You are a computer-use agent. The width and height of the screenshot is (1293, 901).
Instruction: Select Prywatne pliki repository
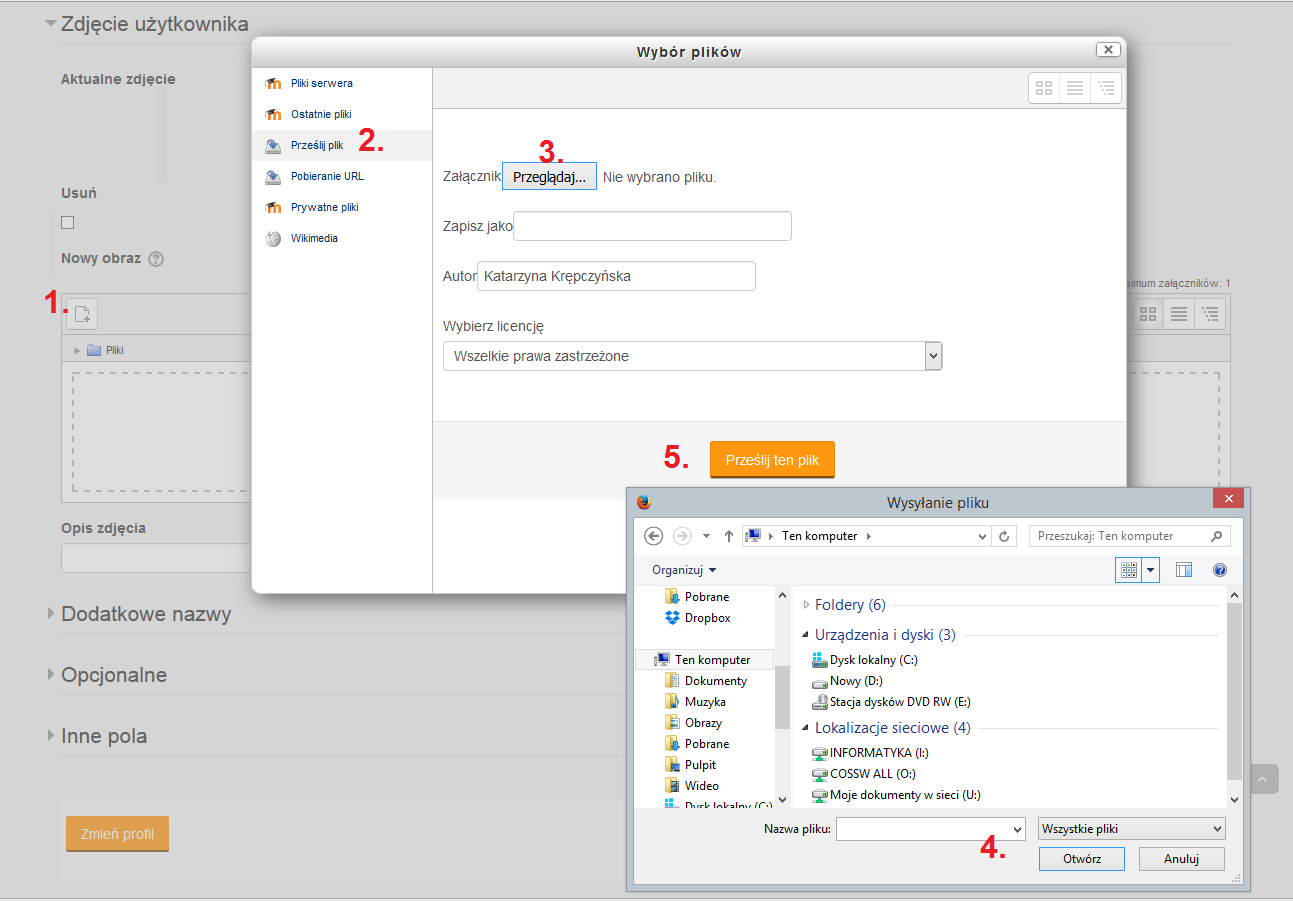342,207
